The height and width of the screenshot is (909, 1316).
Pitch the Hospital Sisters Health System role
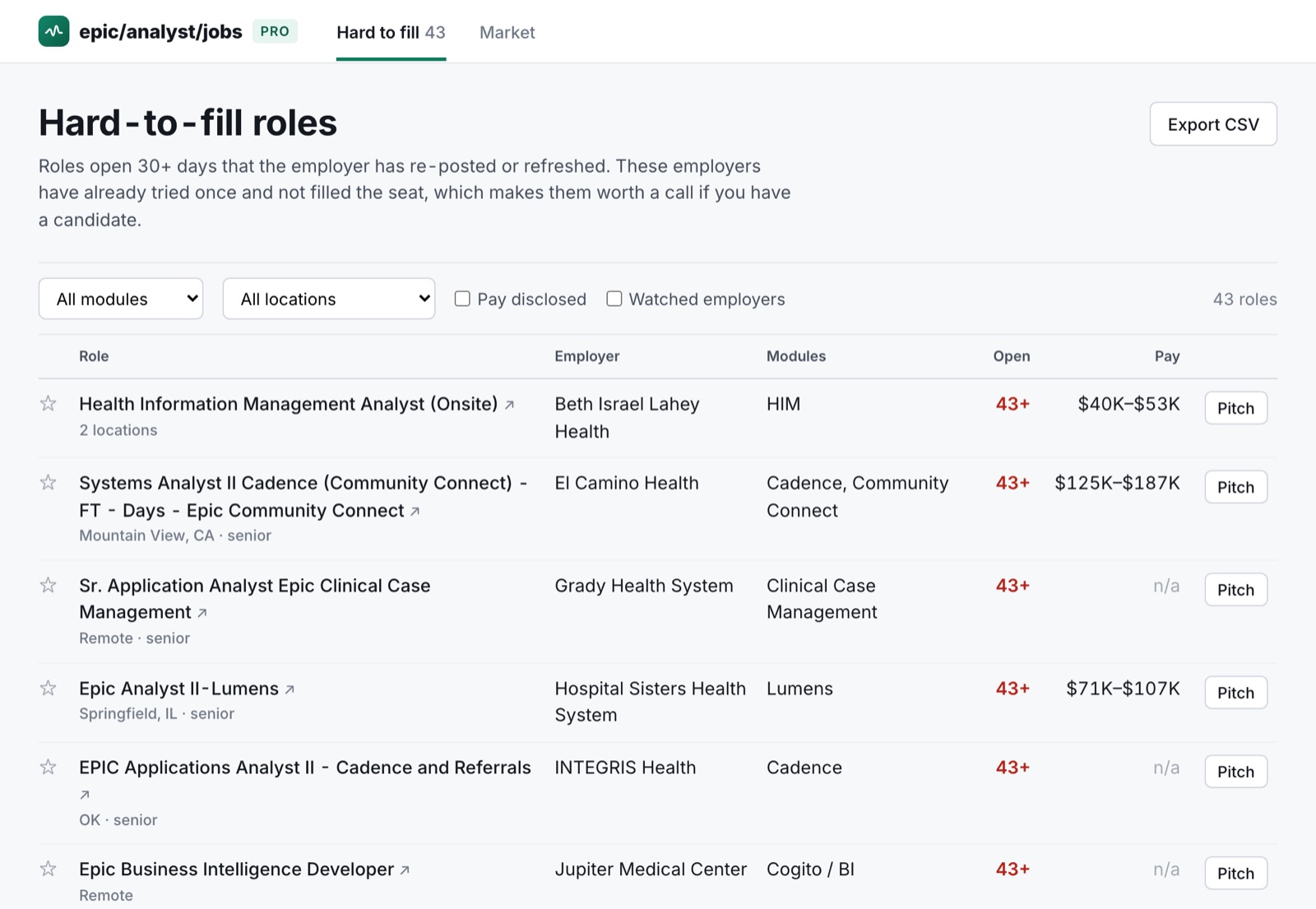(1235, 693)
